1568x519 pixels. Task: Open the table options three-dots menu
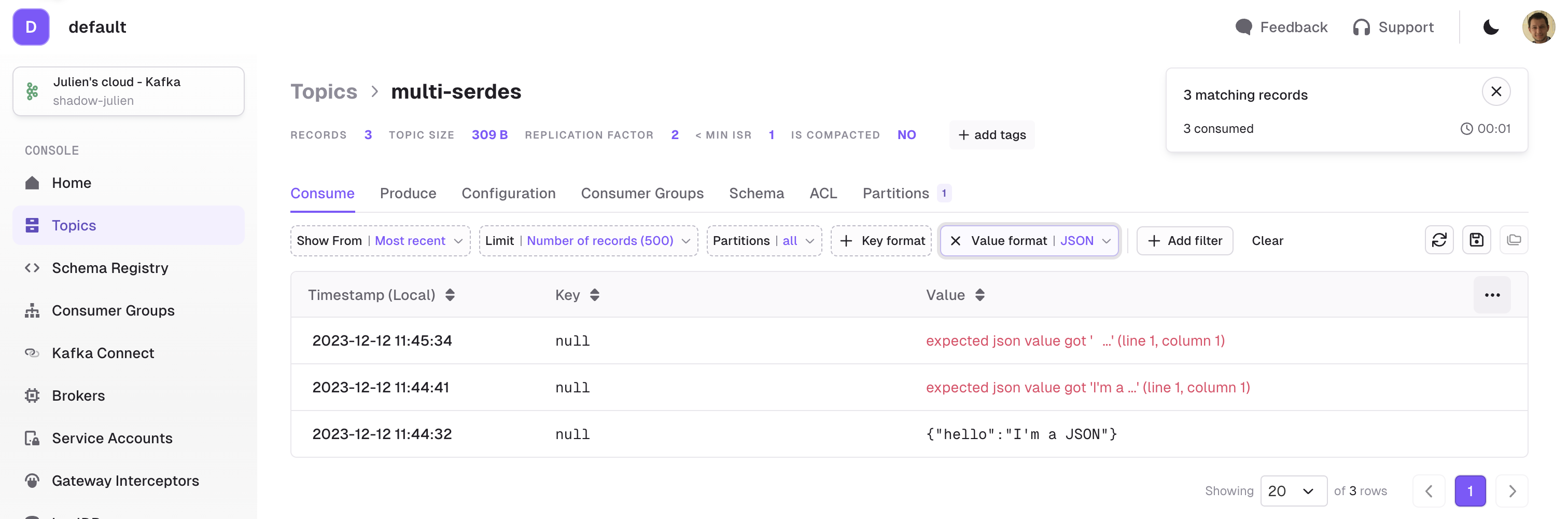pos(1492,295)
